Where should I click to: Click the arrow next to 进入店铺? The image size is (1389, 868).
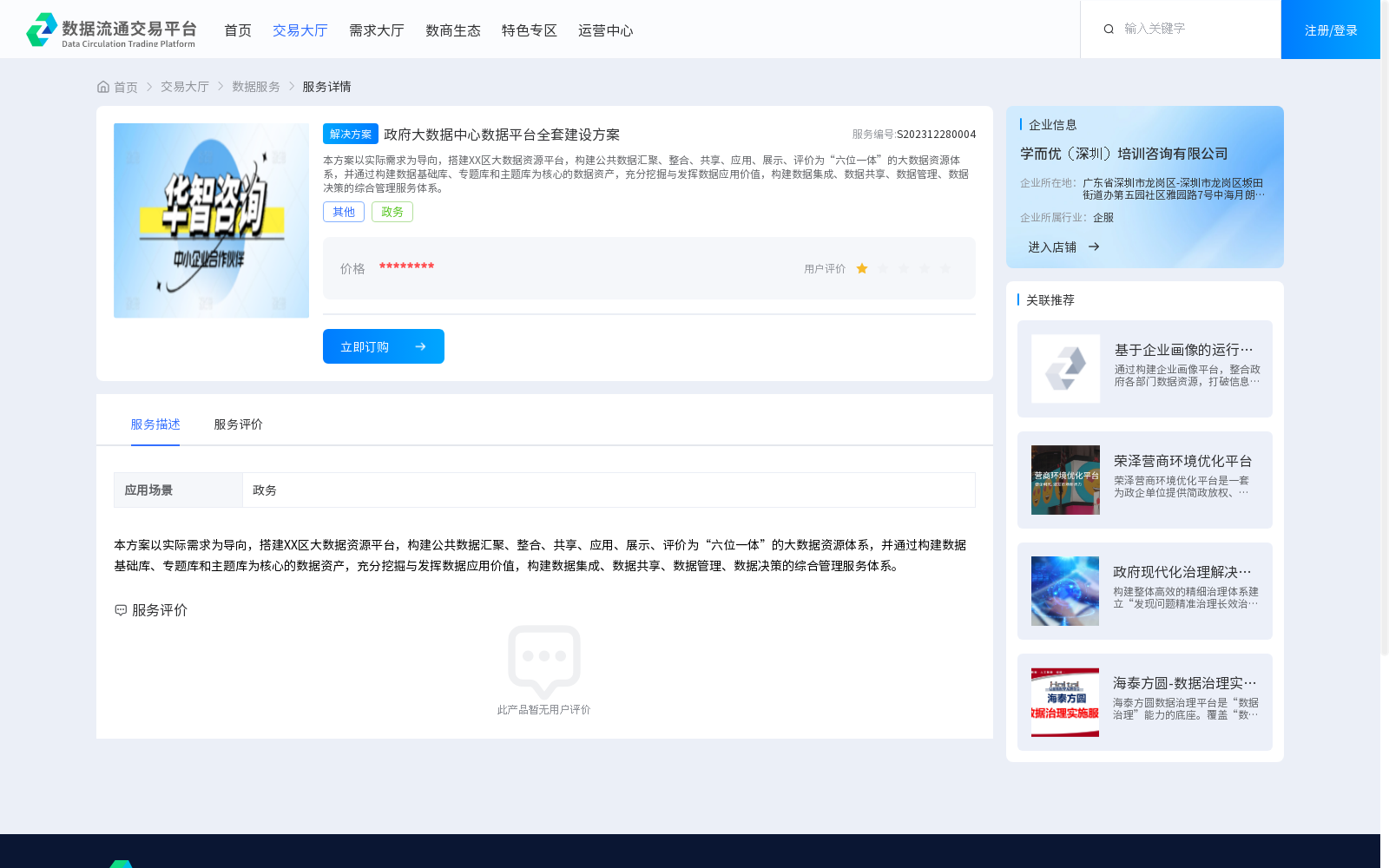pos(1094,247)
